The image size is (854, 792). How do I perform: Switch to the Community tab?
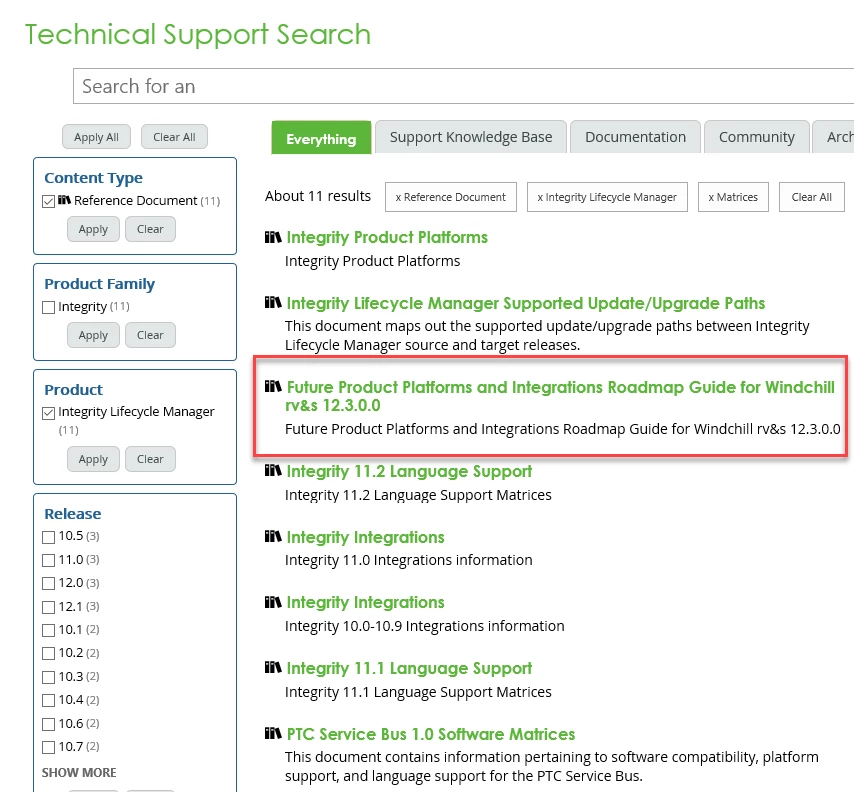pos(757,137)
